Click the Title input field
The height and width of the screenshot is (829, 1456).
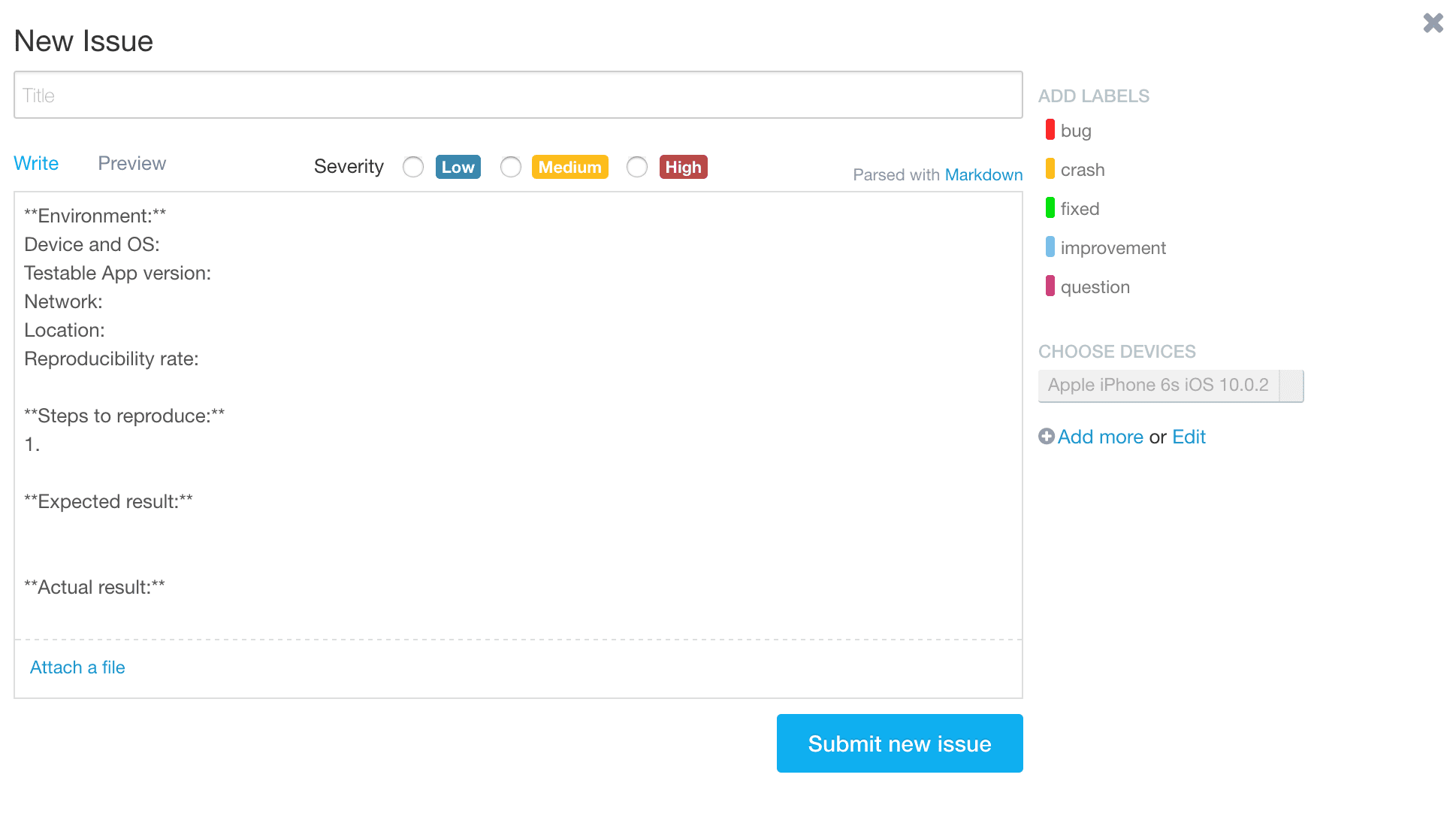518,95
